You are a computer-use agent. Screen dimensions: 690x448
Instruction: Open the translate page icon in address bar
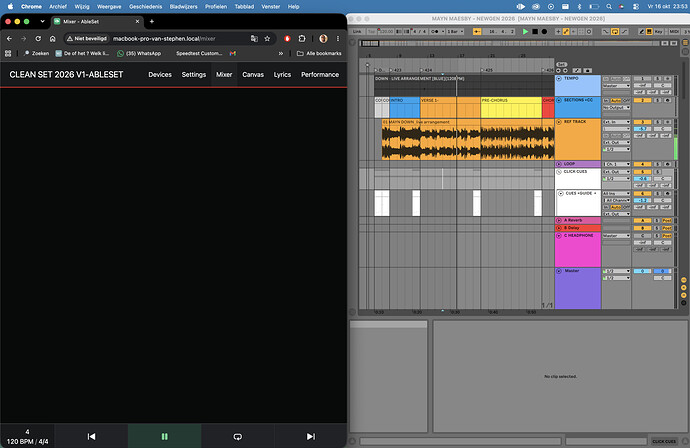pyautogui.click(x=254, y=39)
